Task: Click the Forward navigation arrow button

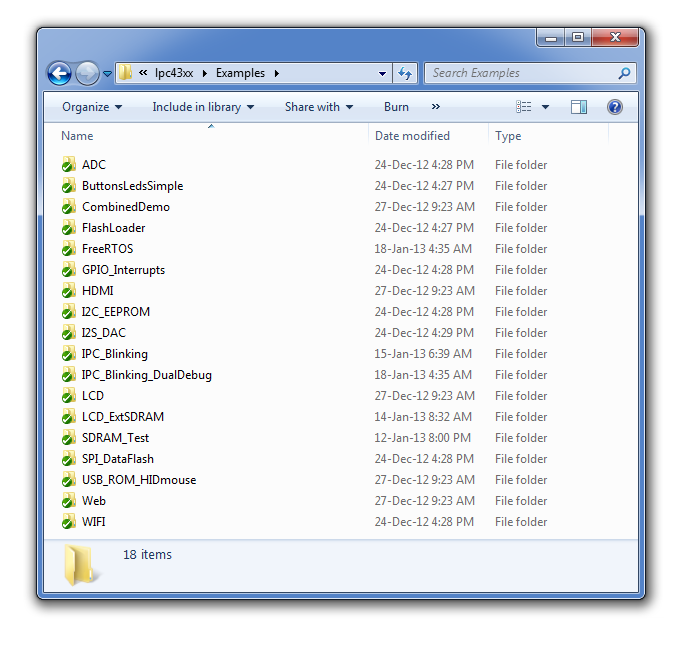Action: (x=87, y=73)
